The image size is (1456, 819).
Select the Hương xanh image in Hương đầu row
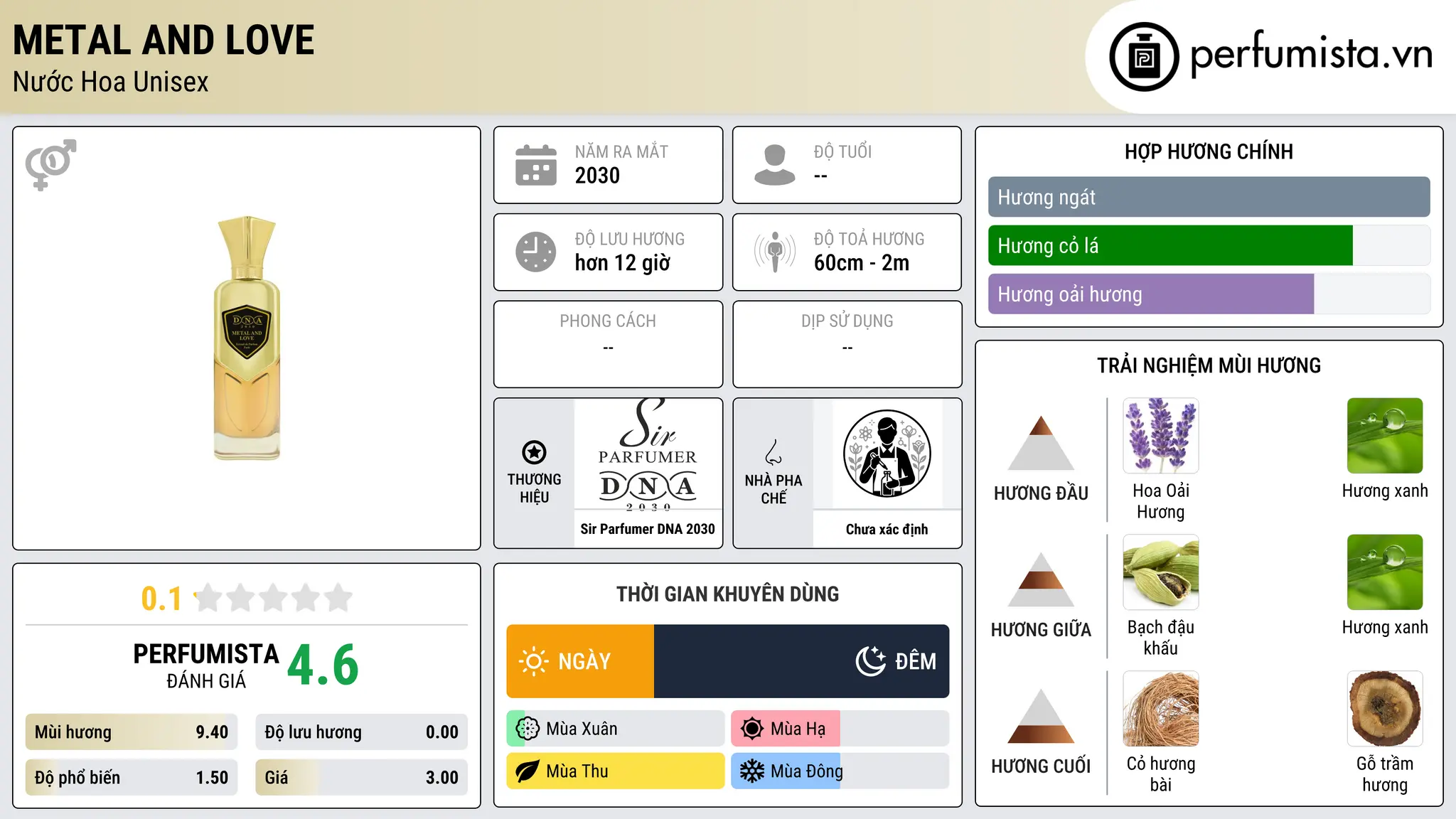(1385, 436)
